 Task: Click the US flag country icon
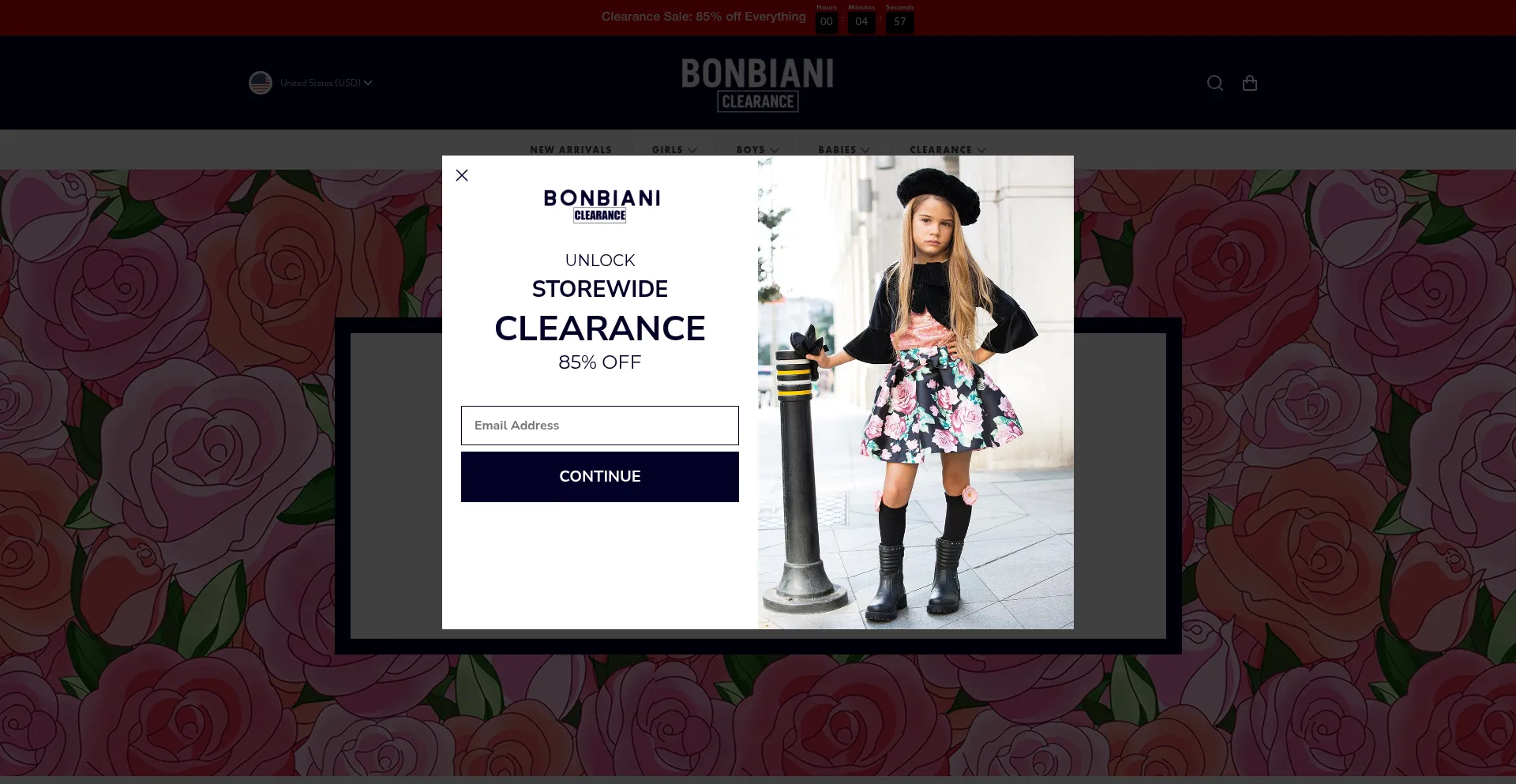tap(261, 83)
